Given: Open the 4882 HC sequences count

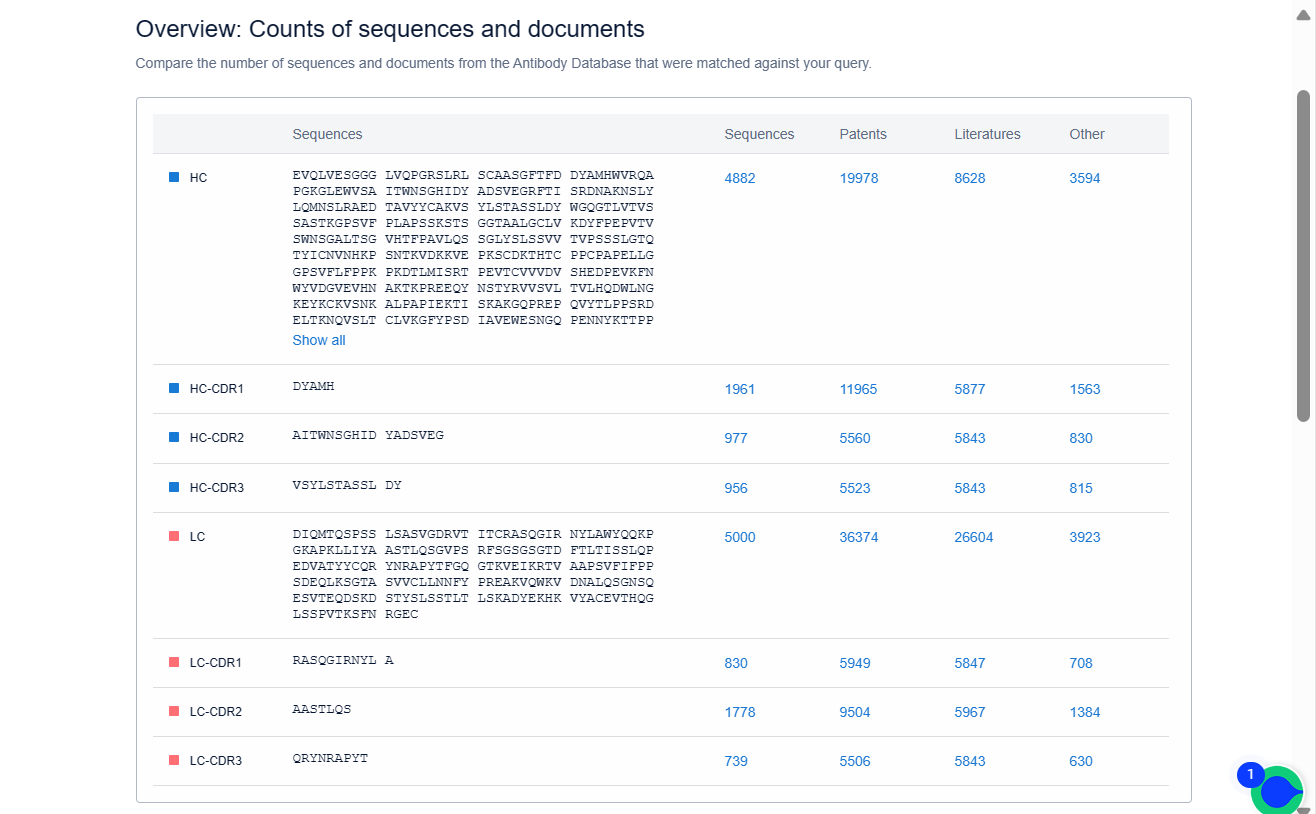Looking at the screenshot, I should tap(739, 178).
